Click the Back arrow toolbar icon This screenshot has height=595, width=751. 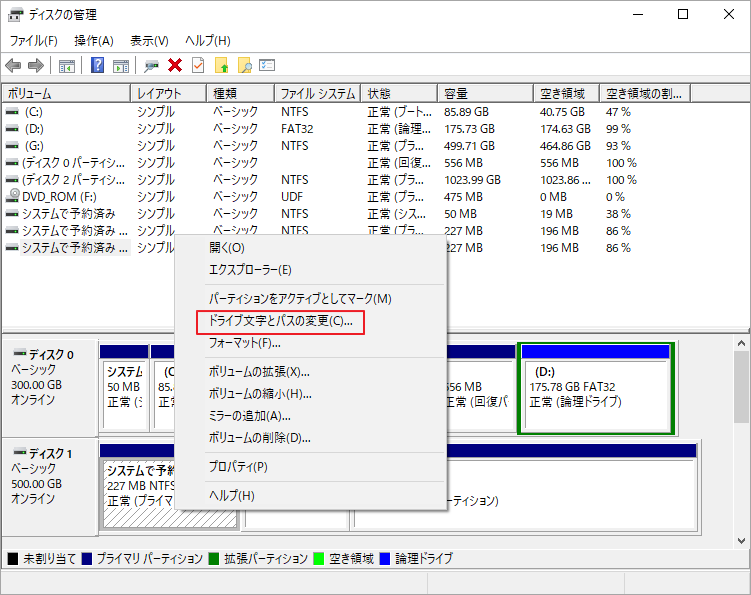[x=13, y=65]
